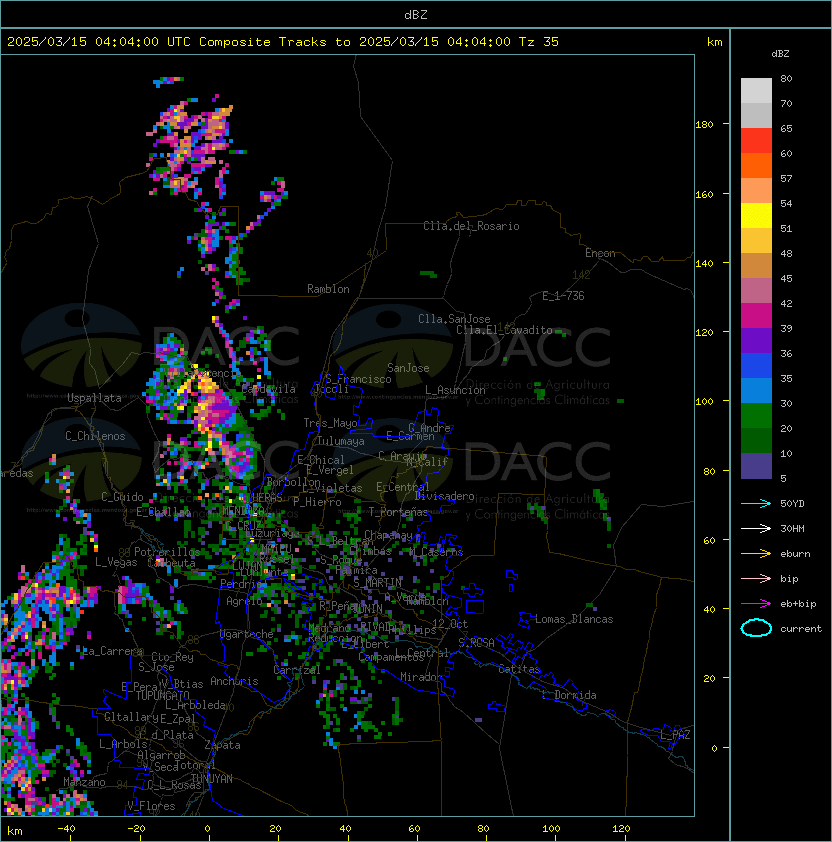832x842 pixels.
Task: Select the royal blue dBZ scale band
Action: [756, 366]
